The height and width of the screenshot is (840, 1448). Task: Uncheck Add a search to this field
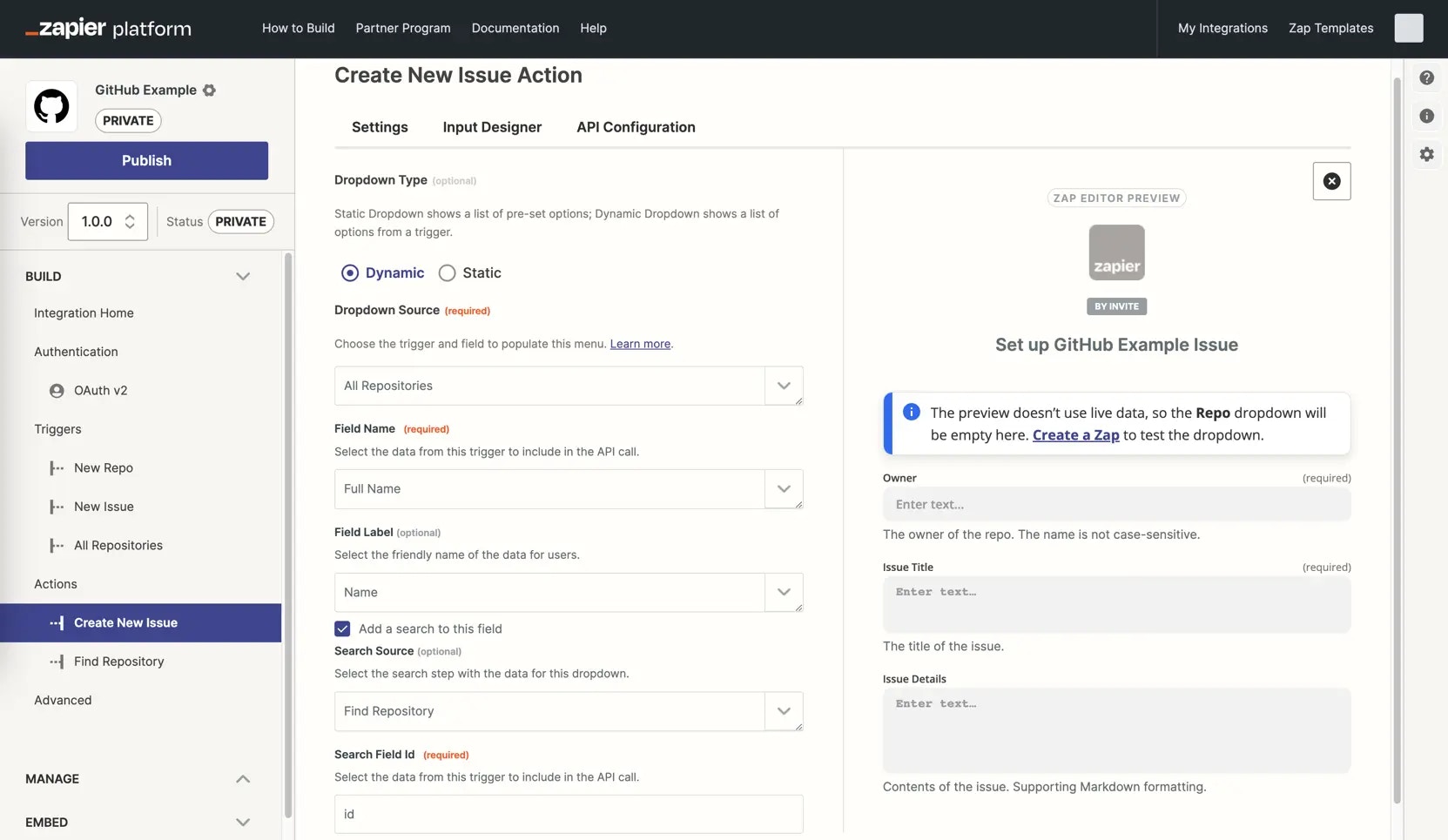pyautogui.click(x=343, y=628)
